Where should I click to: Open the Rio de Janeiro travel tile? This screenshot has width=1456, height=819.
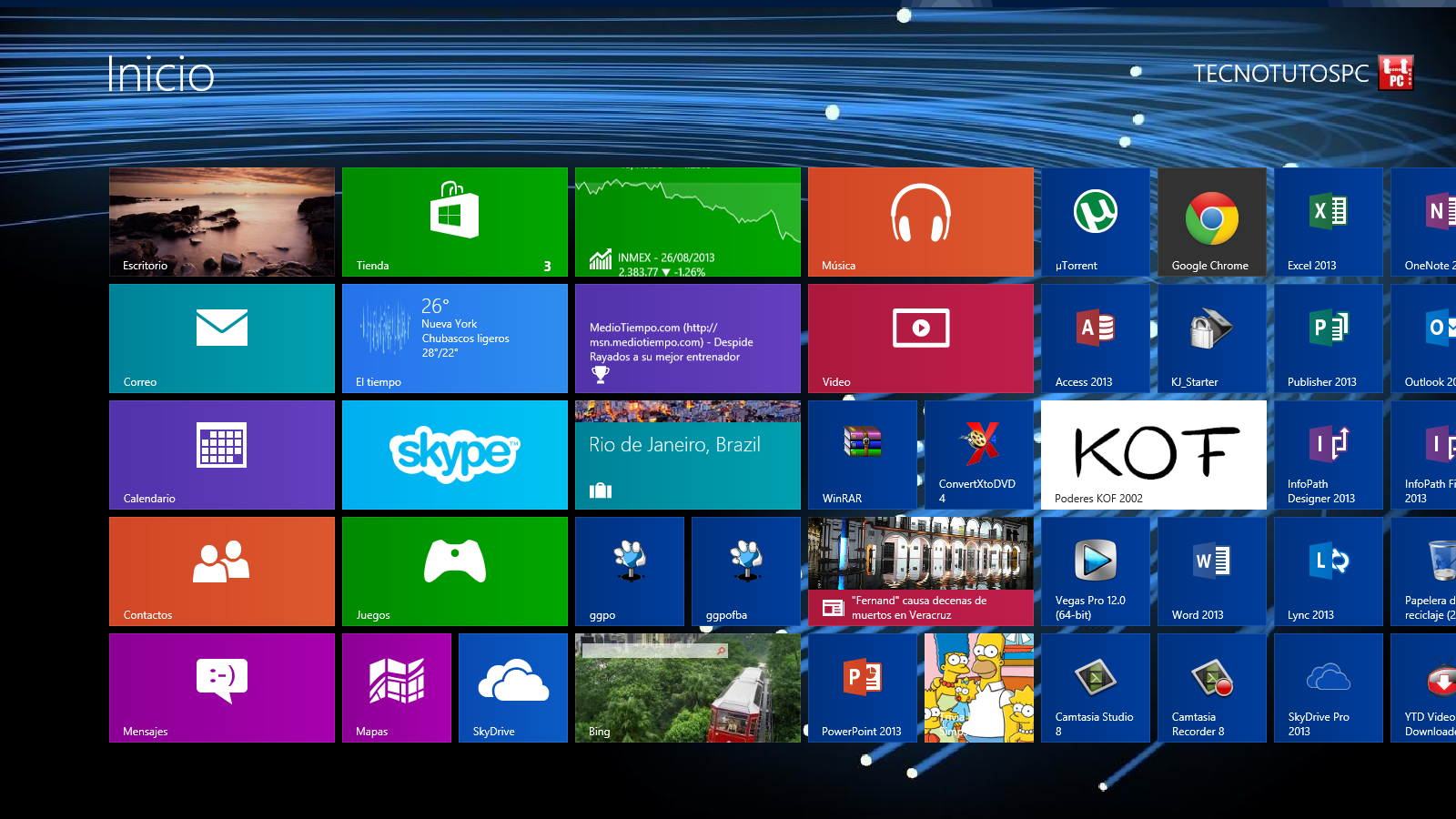coord(687,454)
